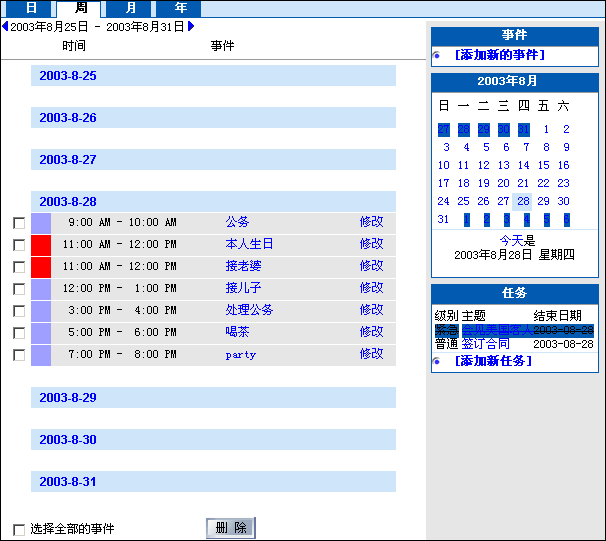Switch to the 月 month view tab
This screenshot has height=541, width=606.
(x=130, y=8)
